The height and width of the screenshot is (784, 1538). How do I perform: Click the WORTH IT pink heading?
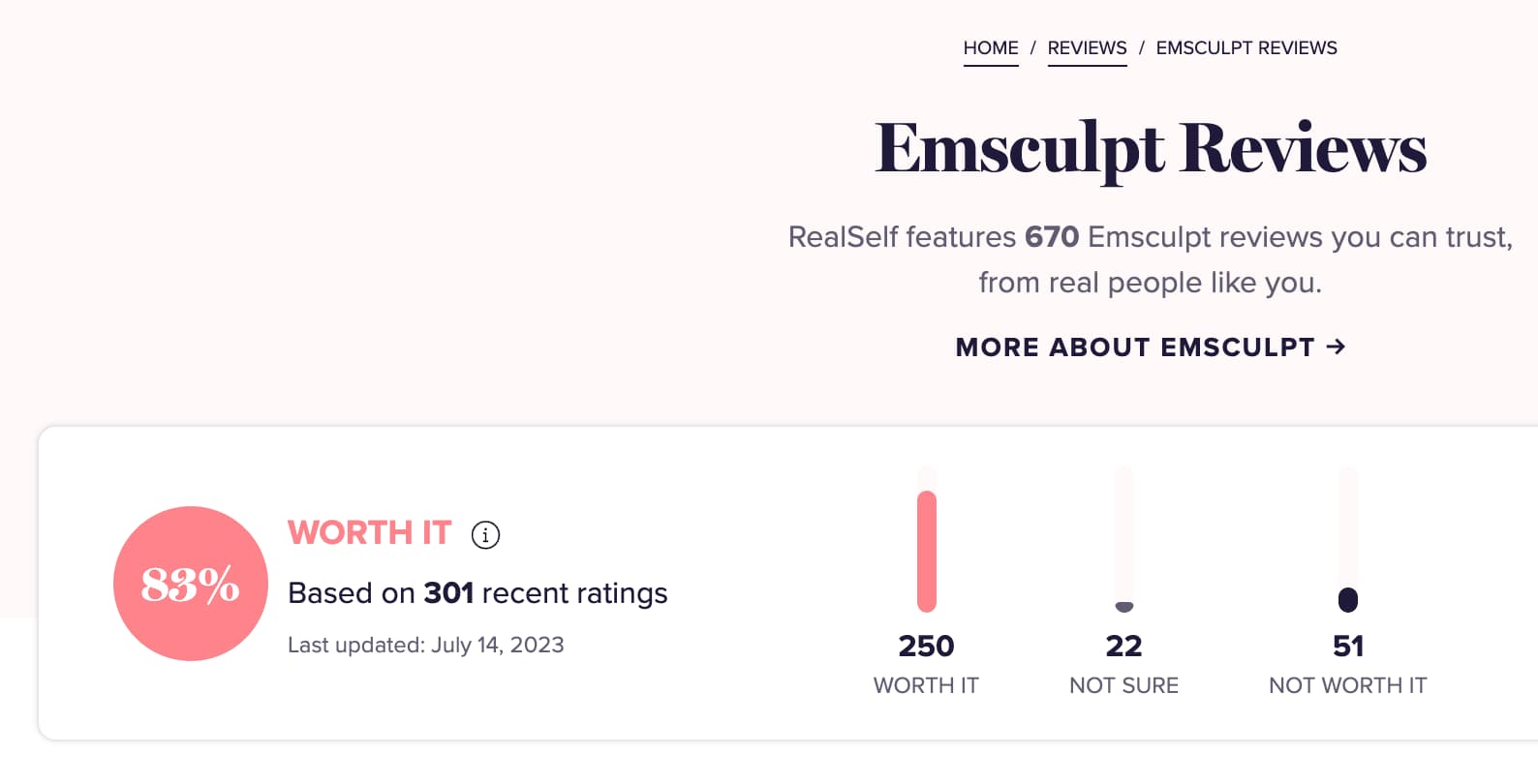point(369,532)
